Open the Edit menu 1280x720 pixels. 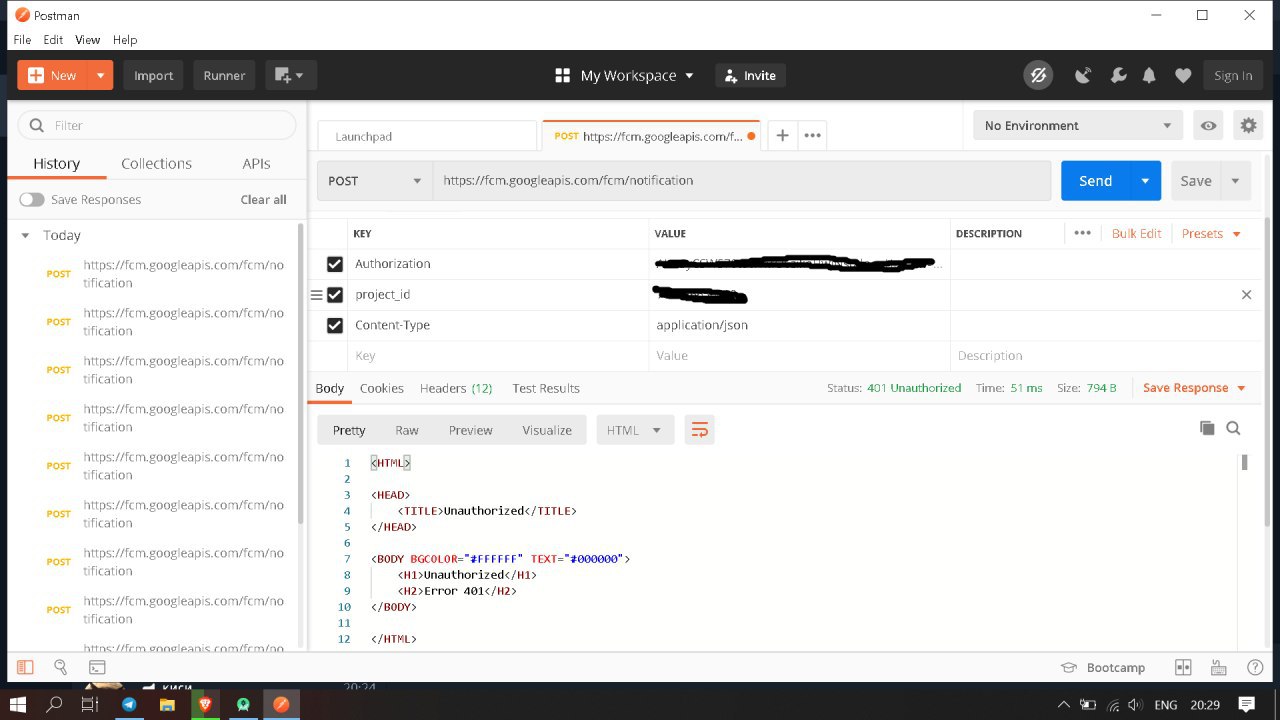point(53,40)
